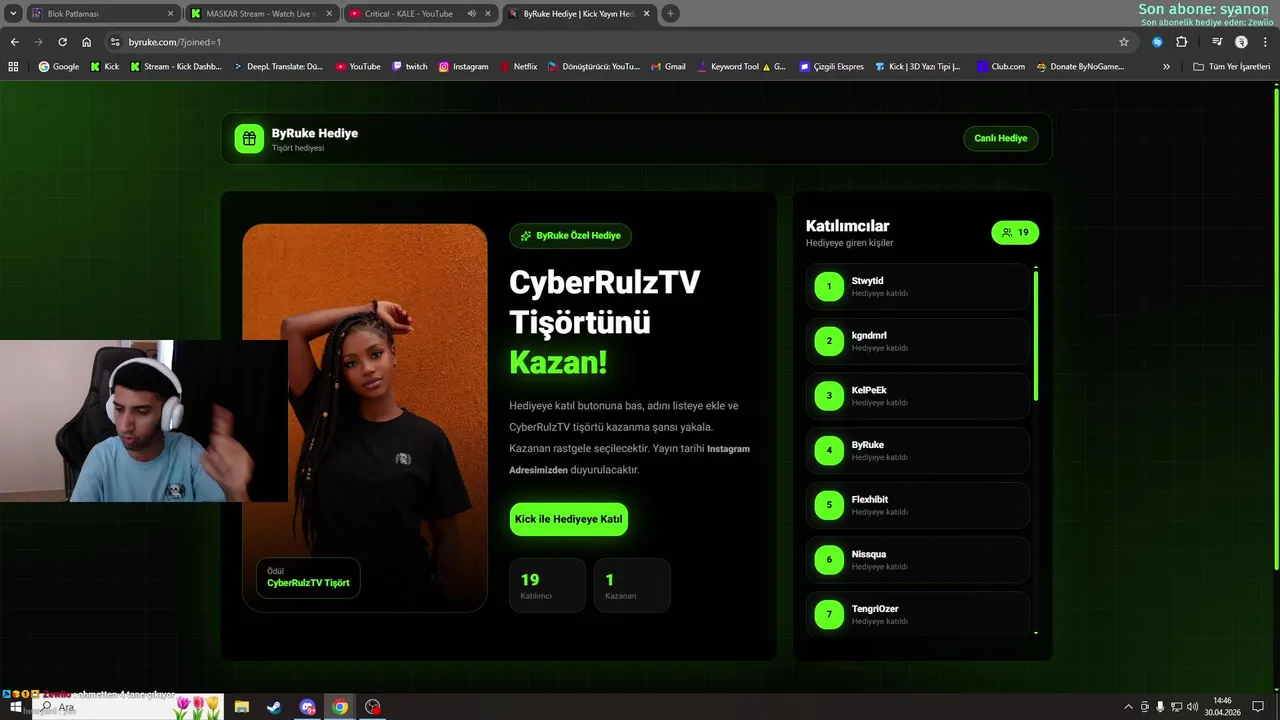This screenshot has width=1280, height=720.
Task: Open Discord from the taskbar
Action: click(x=307, y=707)
